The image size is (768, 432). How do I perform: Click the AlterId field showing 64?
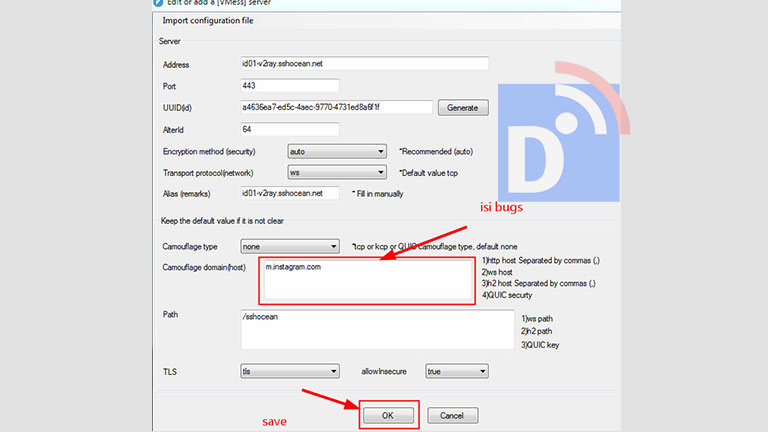[289, 129]
